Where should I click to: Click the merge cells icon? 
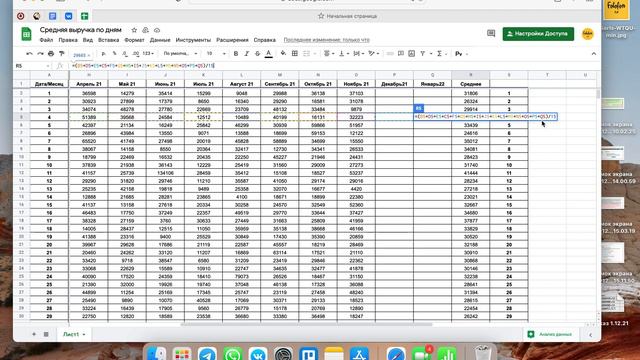(x=307, y=53)
